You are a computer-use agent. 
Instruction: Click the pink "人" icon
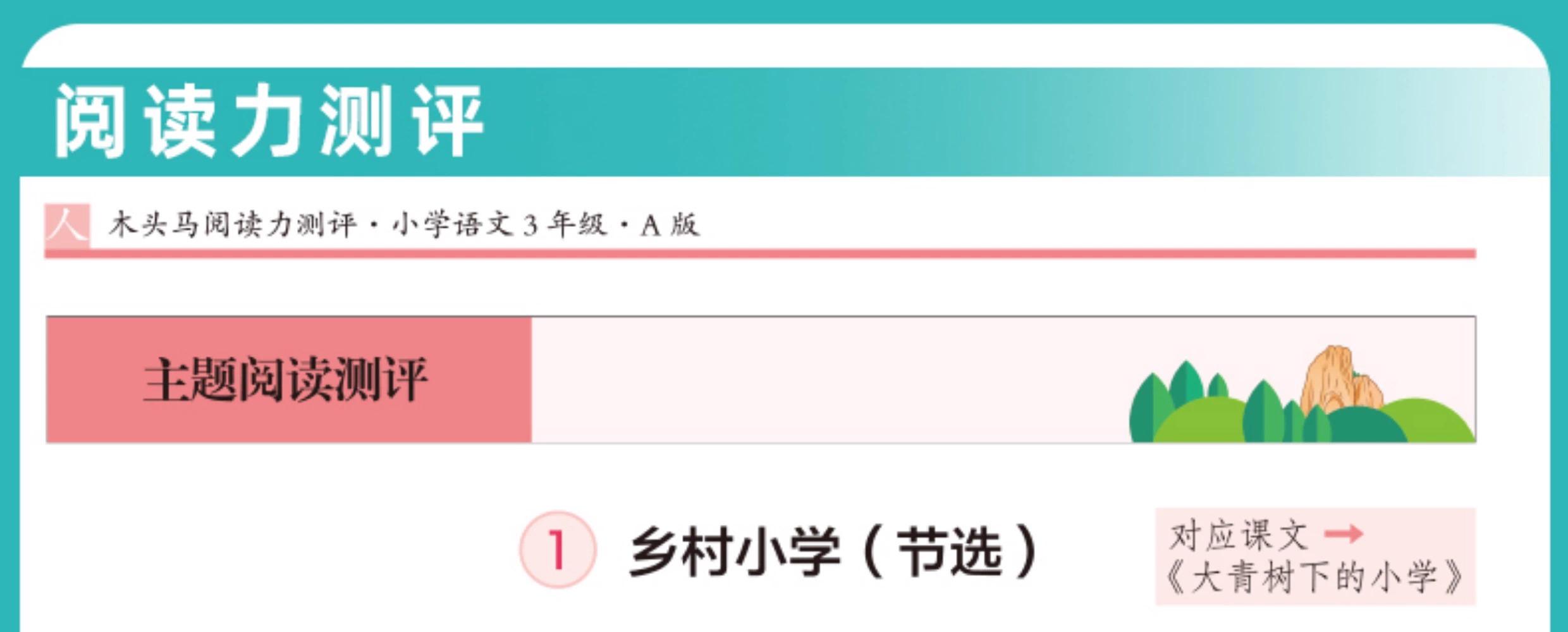[x=66, y=225]
